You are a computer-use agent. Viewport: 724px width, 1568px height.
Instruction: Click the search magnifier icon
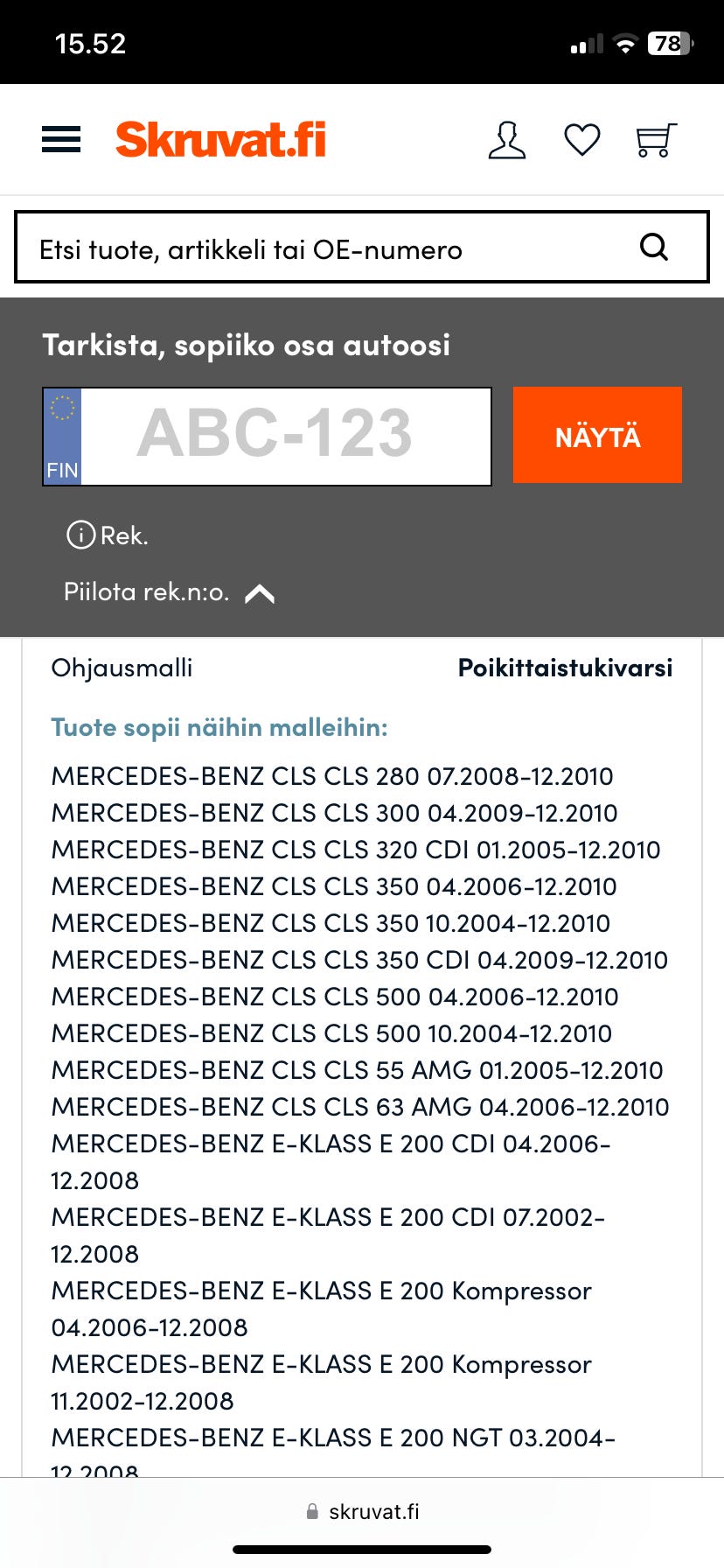pos(654,248)
